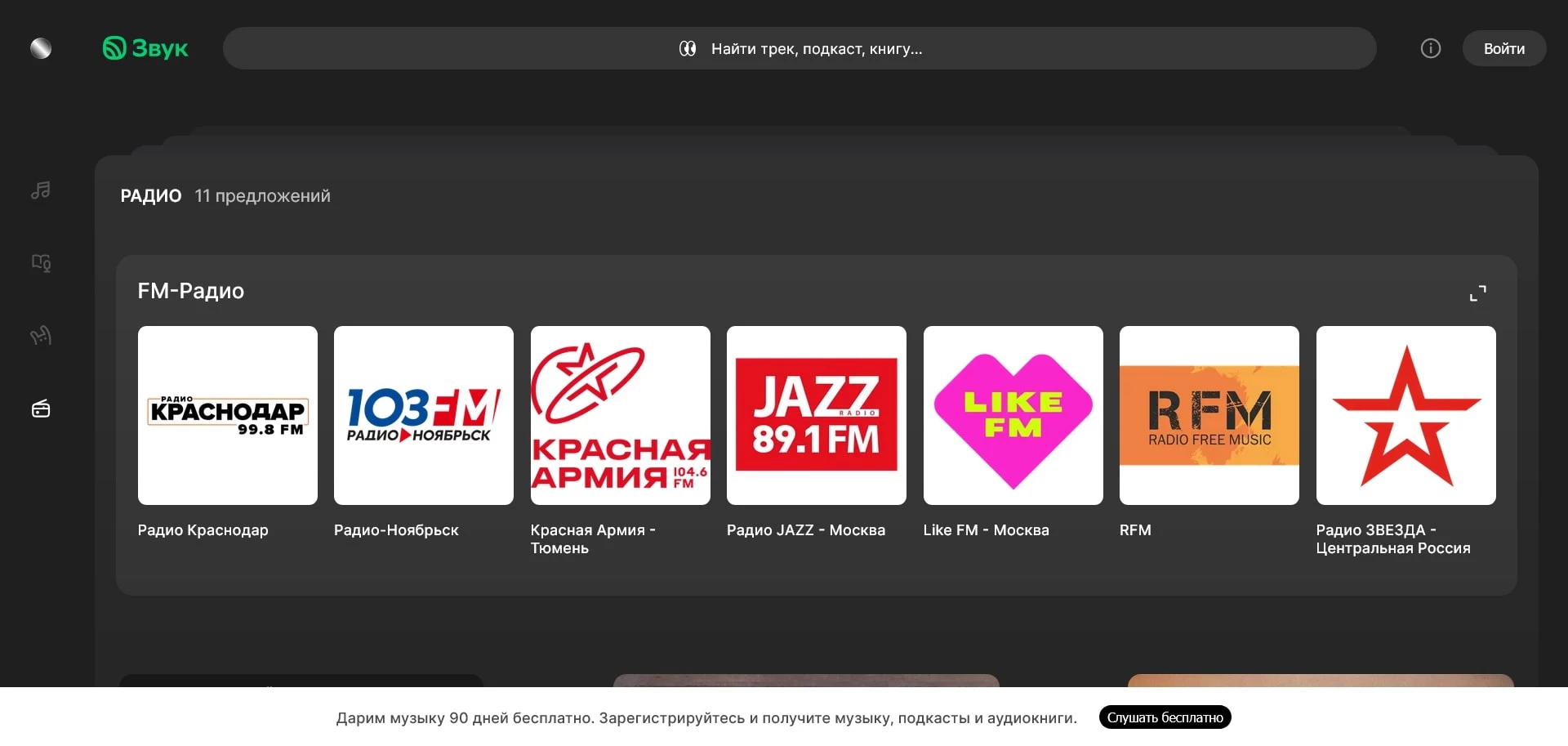Select the radio sidebar icon

point(41,409)
